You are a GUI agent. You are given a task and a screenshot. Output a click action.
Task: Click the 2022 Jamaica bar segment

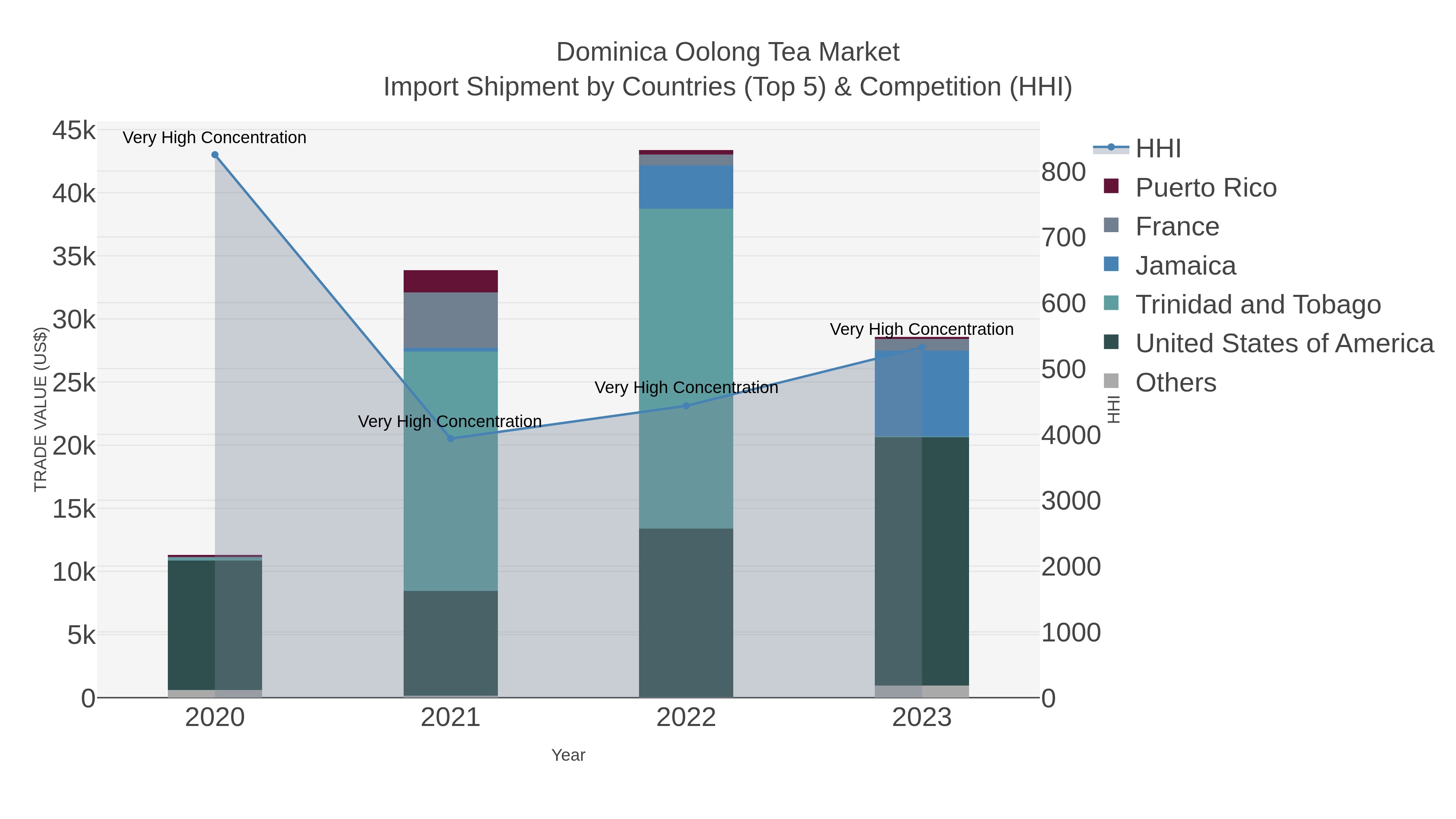686,187
